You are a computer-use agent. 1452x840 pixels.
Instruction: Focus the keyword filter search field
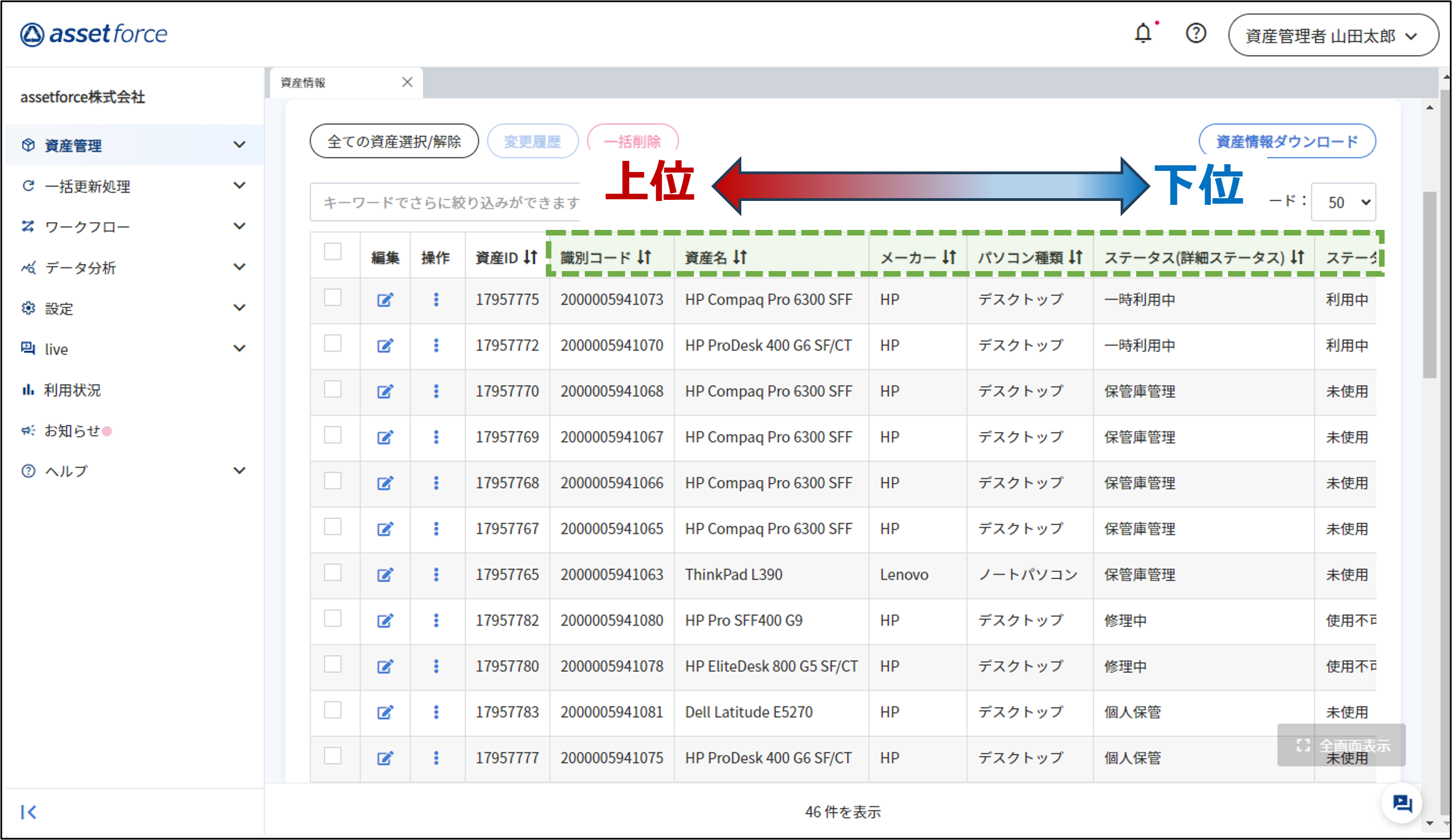pyautogui.click(x=446, y=202)
